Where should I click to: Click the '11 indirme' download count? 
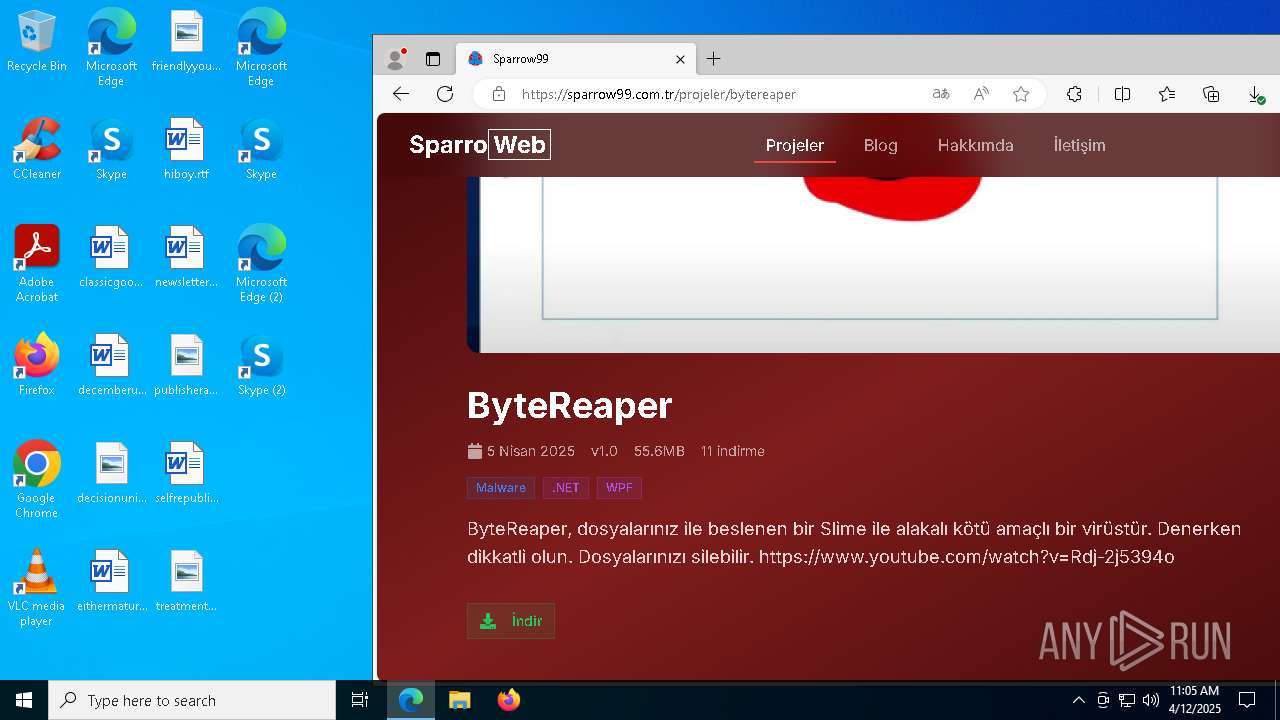coord(733,451)
